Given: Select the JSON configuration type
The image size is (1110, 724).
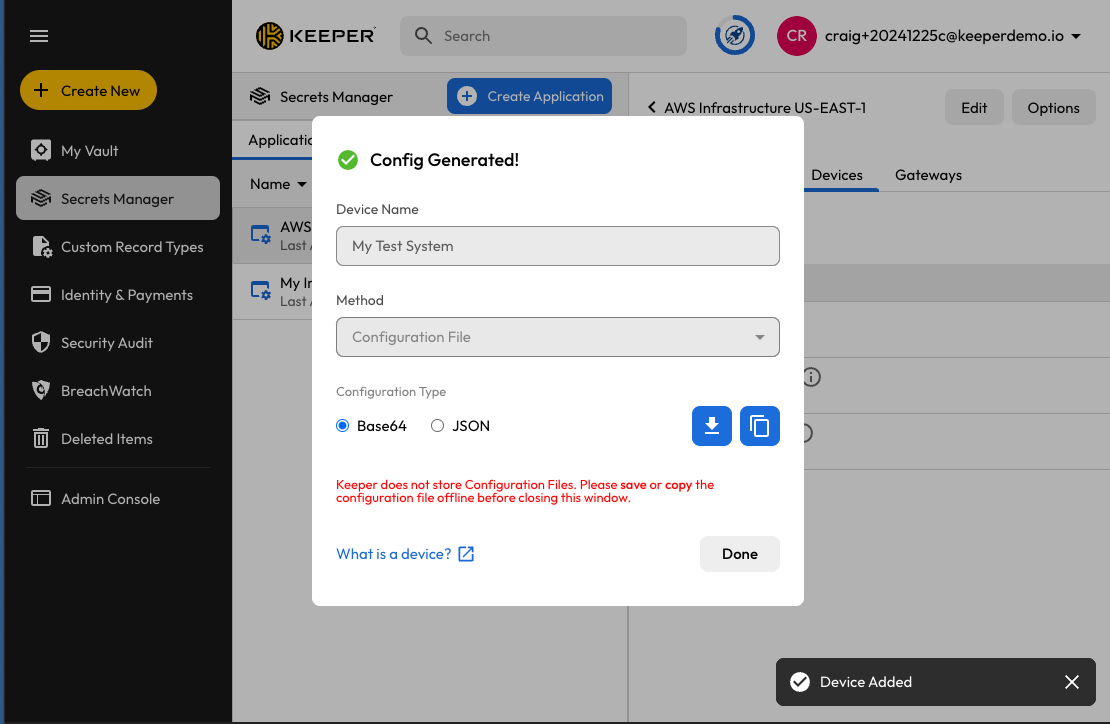Looking at the screenshot, I should tap(438, 426).
